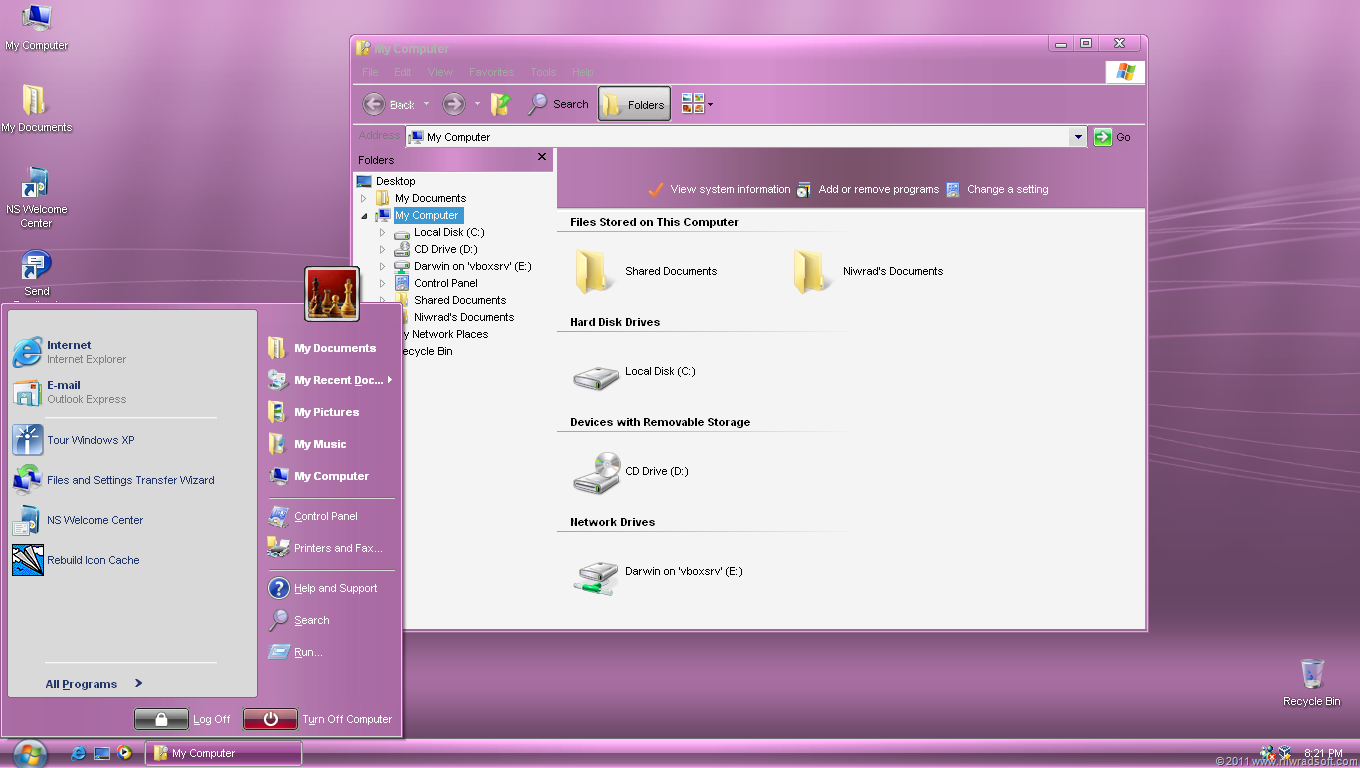
Task: Click View system information link
Action: pos(719,189)
